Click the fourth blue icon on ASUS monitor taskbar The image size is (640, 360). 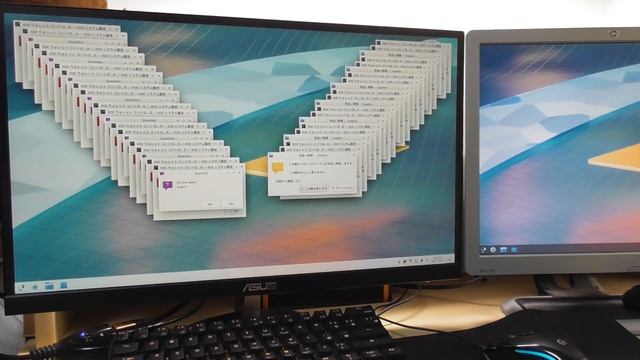click(64, 285)
